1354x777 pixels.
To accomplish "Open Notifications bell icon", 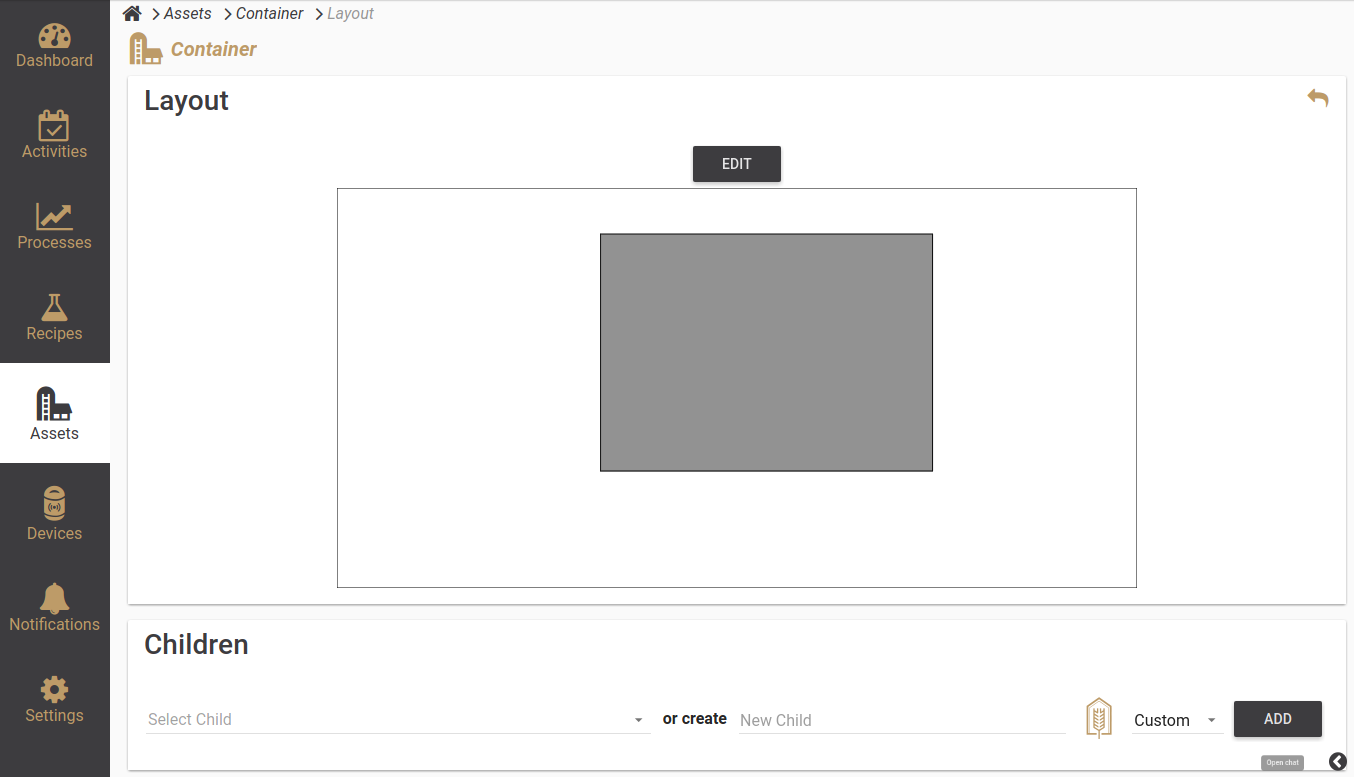I will [54, 598].
